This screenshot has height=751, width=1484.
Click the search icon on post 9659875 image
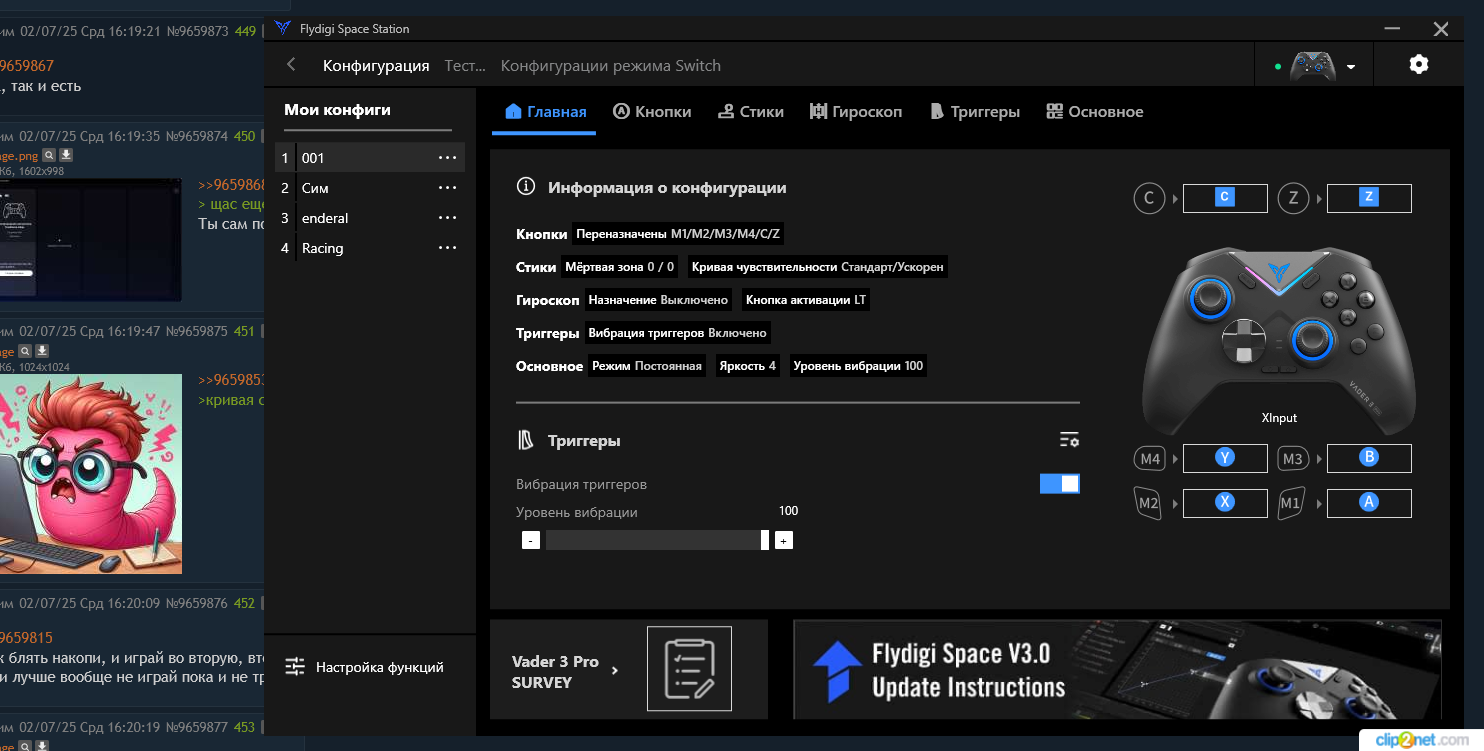(25, 351)
